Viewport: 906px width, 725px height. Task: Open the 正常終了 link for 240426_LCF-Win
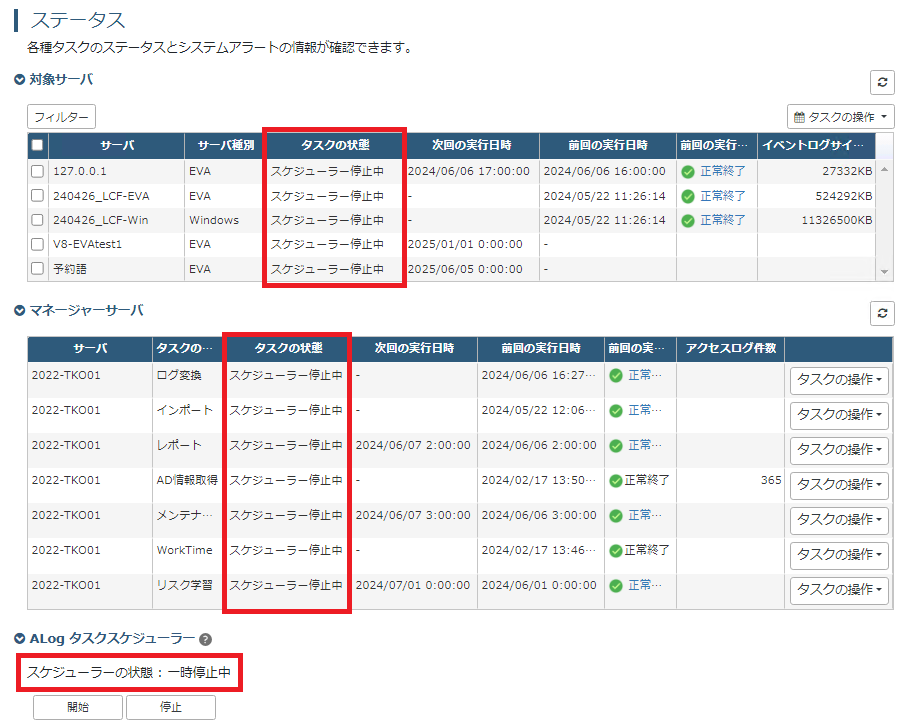(722, 221)
